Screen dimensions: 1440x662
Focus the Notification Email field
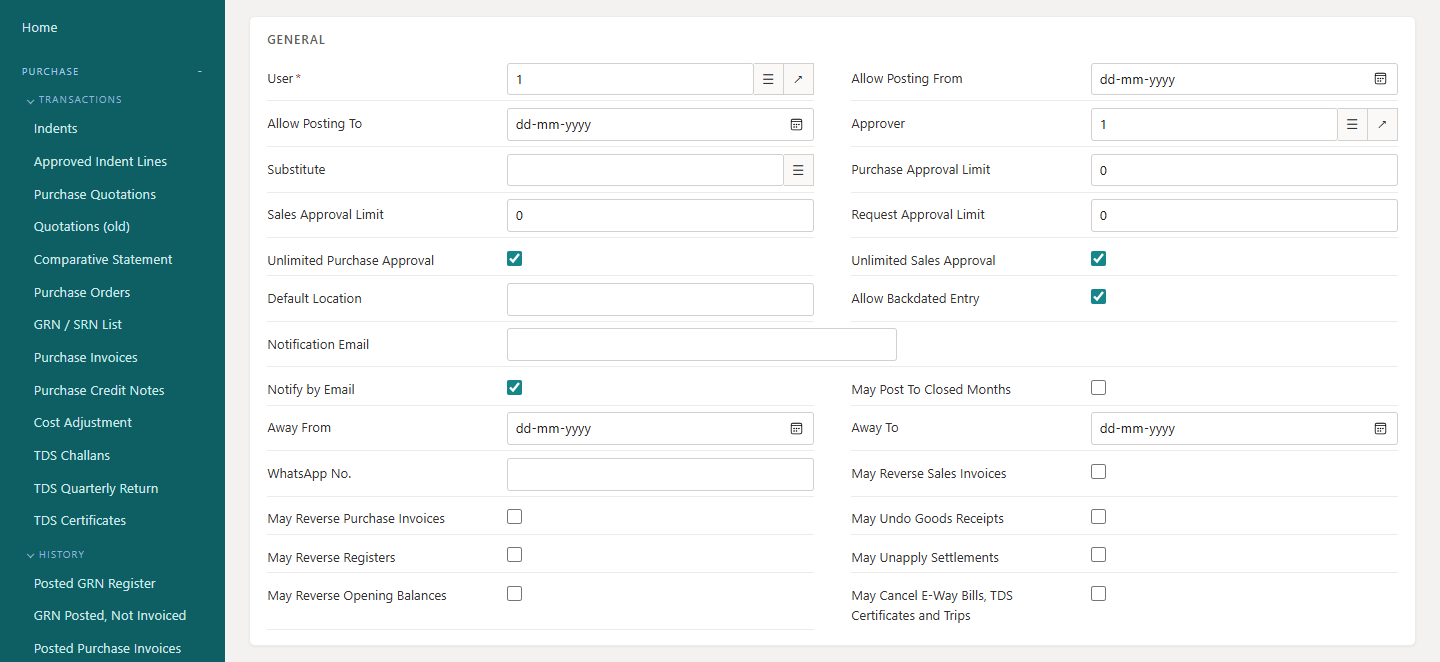702,344
